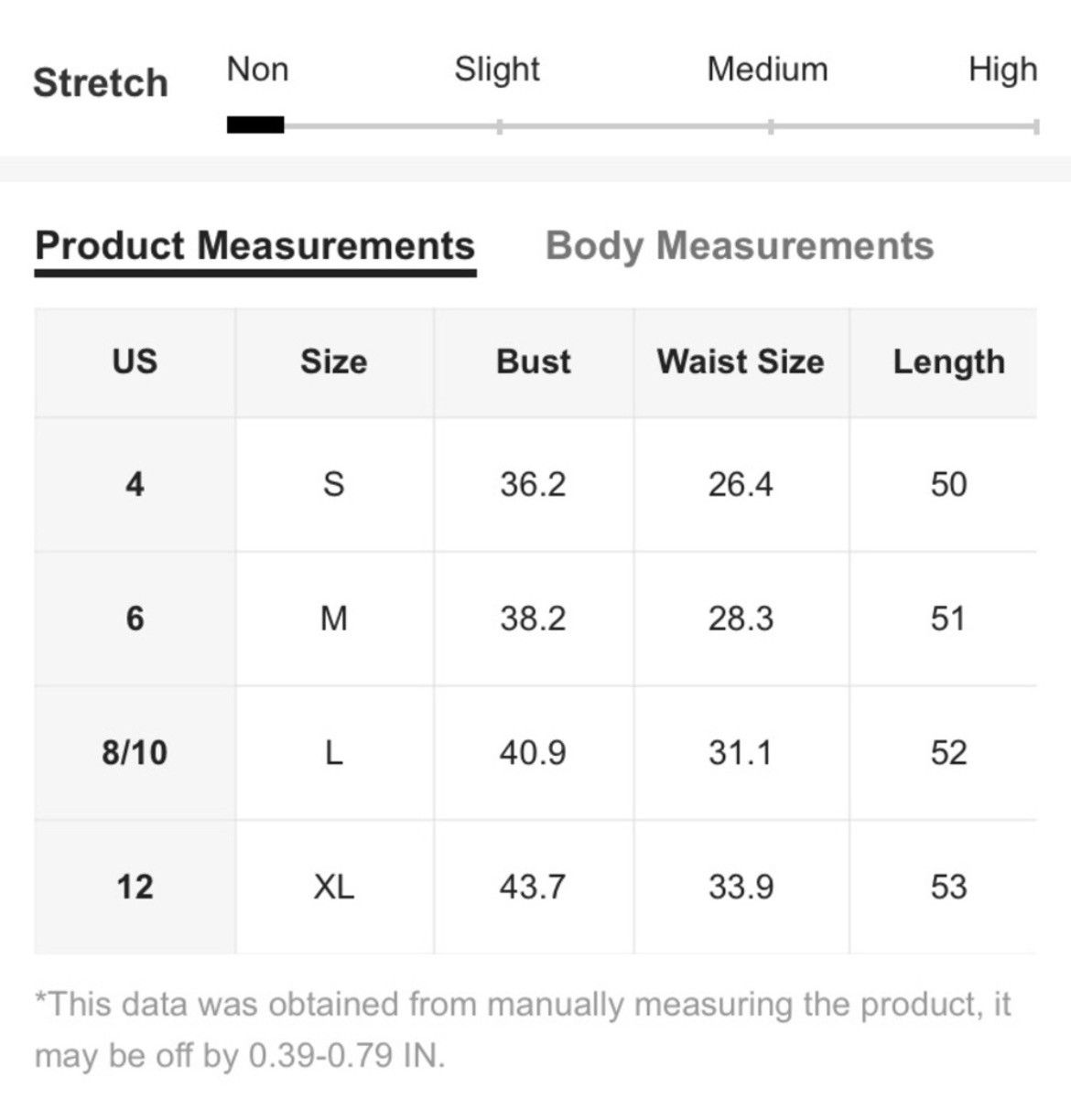Screen dimensions: 1071x1120
Task: Click the Medium stretch label
Action: point(767,70)
